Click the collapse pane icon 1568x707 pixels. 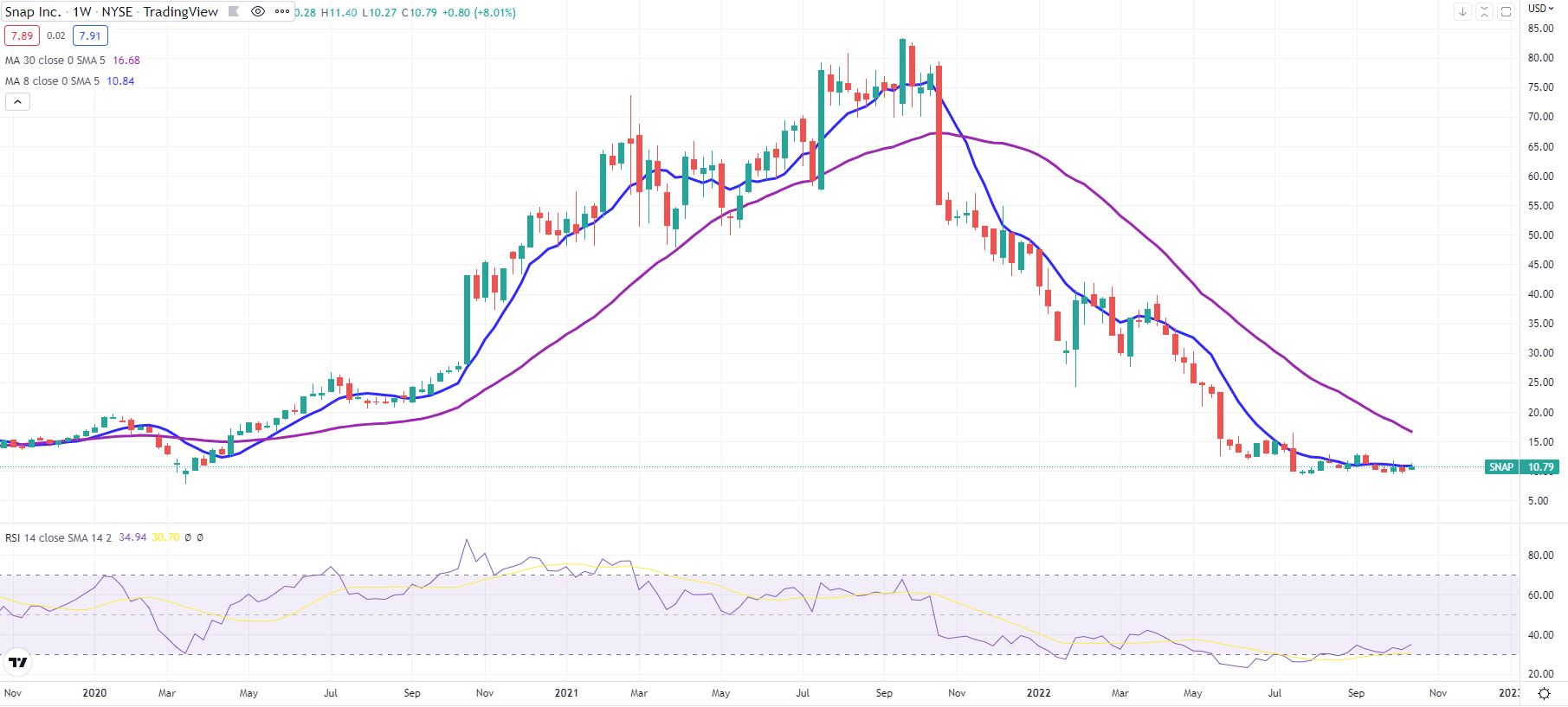[x=1484, y=11]
